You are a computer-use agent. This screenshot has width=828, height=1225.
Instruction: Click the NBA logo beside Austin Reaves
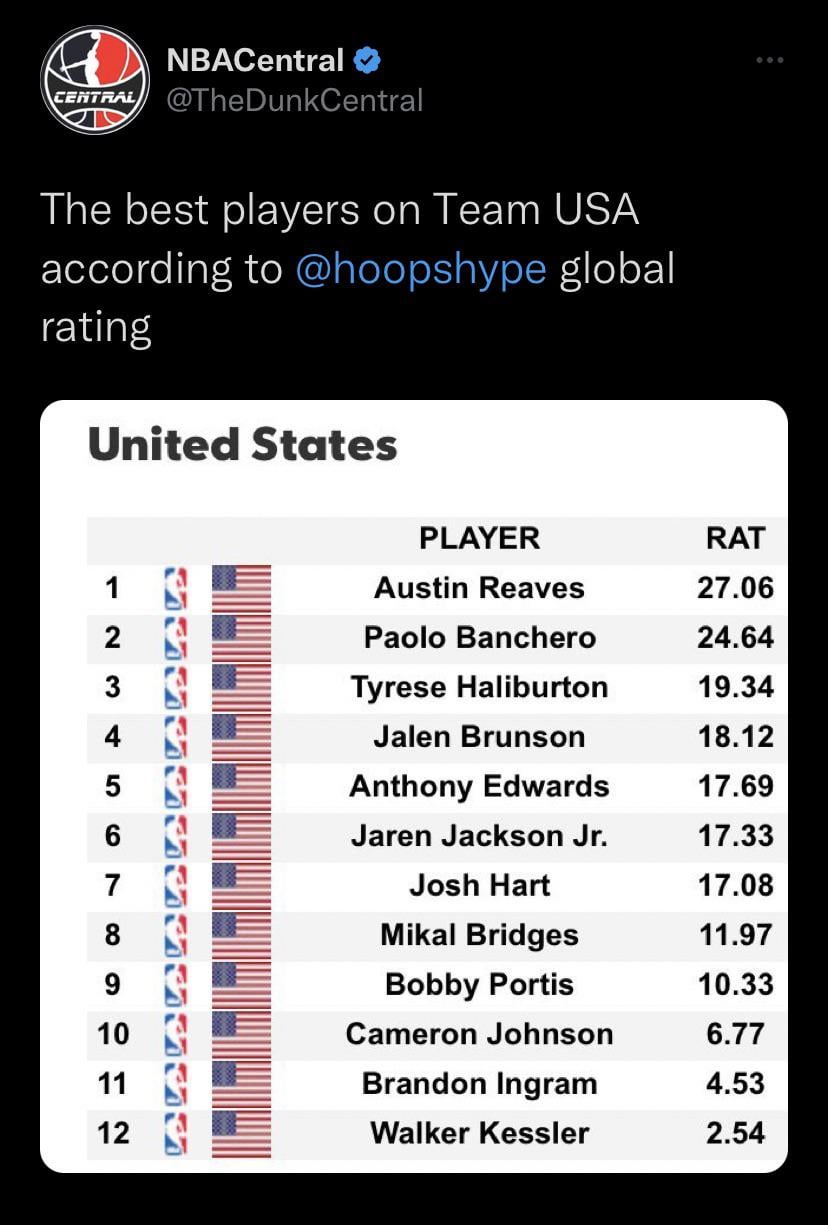pos(177,588)
